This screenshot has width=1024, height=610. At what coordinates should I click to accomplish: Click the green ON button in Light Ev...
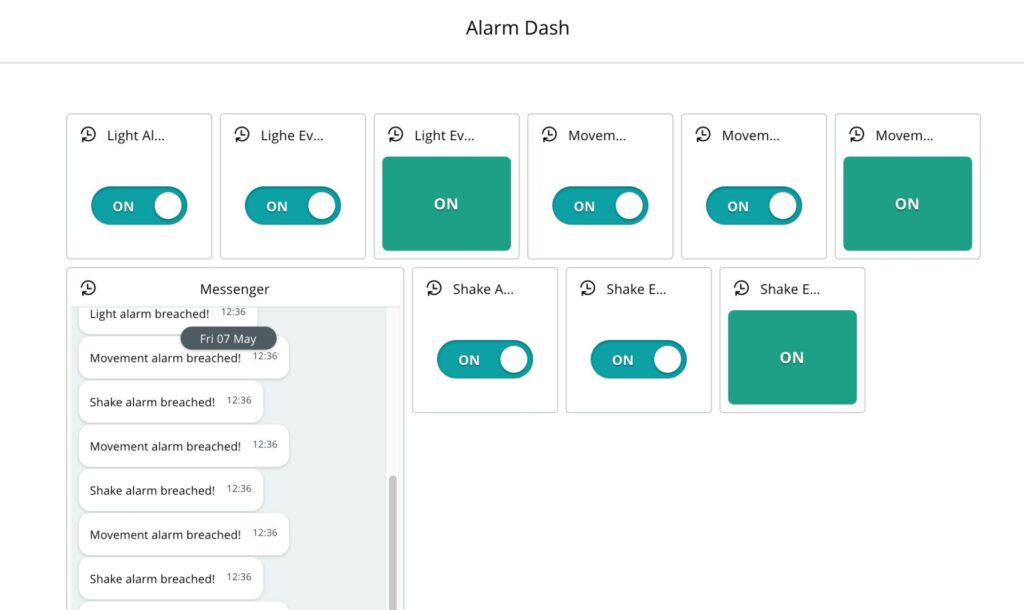click(447, 203)
